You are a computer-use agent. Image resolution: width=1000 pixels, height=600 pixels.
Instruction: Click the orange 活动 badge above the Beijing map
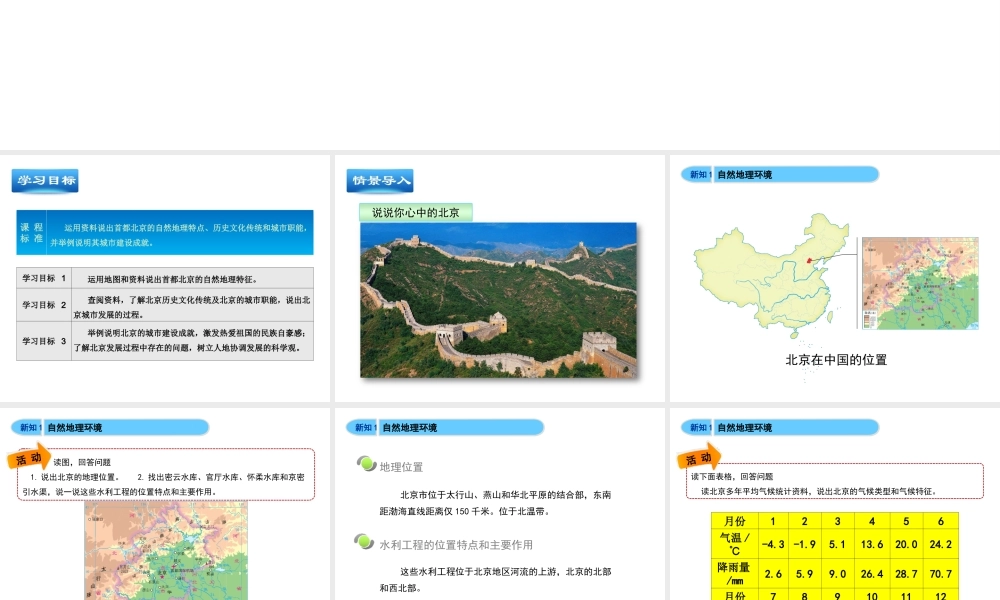click(29, 457)
